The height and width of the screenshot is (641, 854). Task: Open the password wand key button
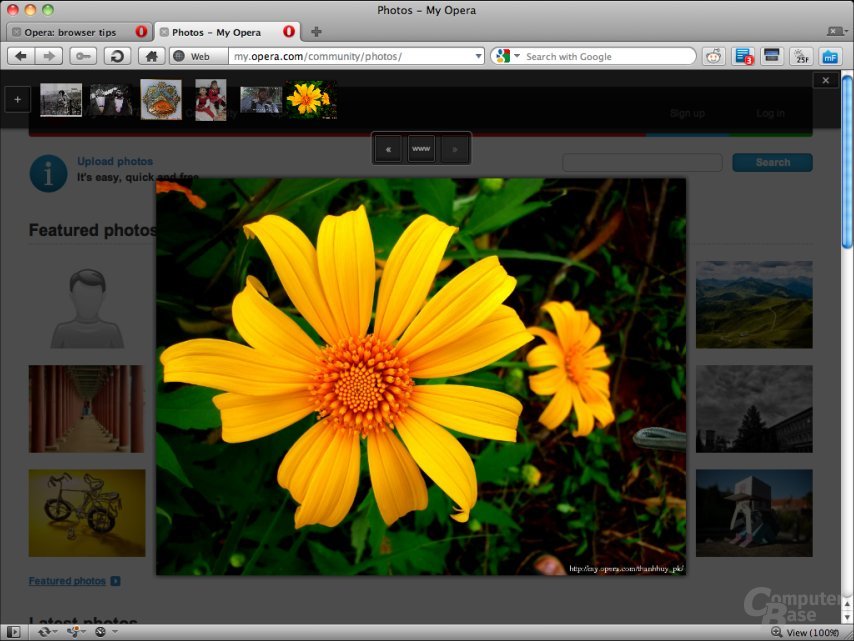pos(83,56)
